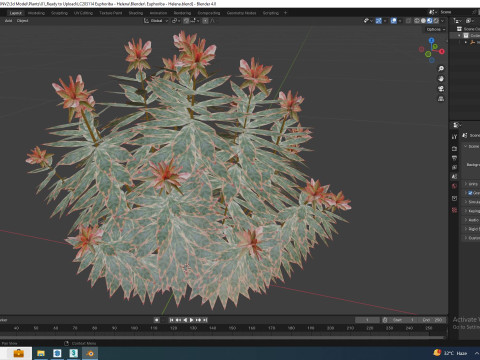Switch to the Geometry Nodes workspace tab
Image resolution: width=480 pixels, height=360 pixels.
click(x=241, y=13)
